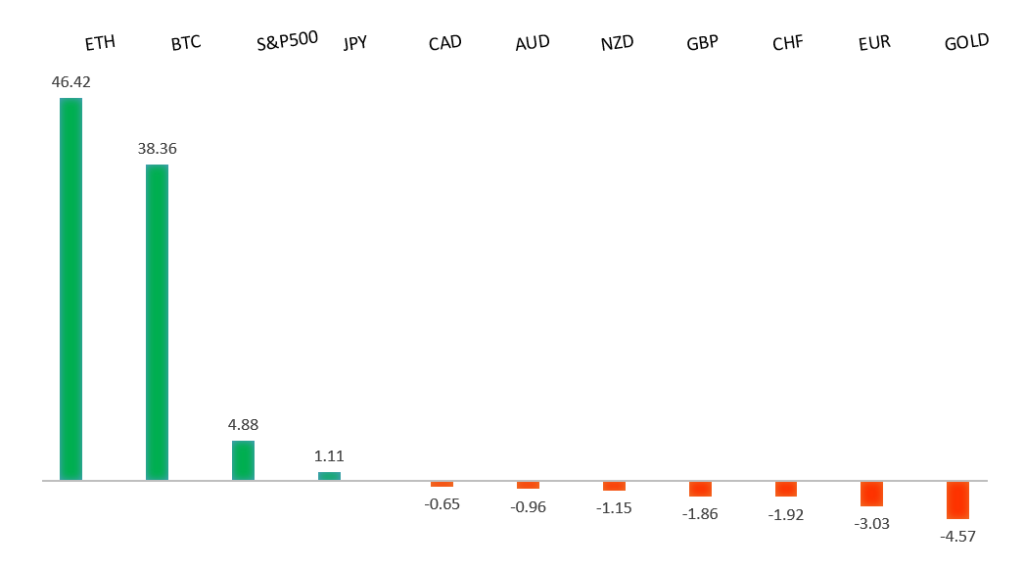Screen dimensions: 1024x570
Task: Select the 38.36 data label
Action: 157,148
